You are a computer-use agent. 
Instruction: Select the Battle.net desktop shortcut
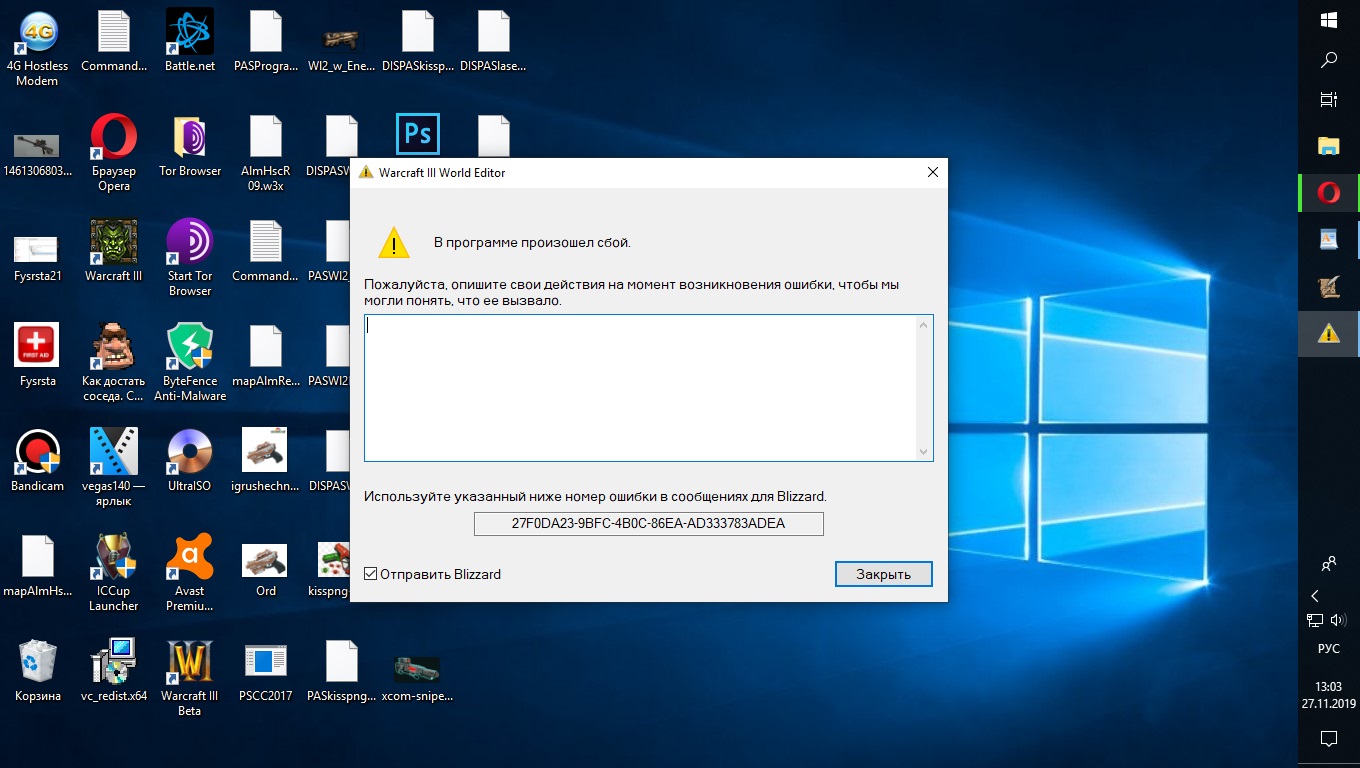click(x=190, y=42)
